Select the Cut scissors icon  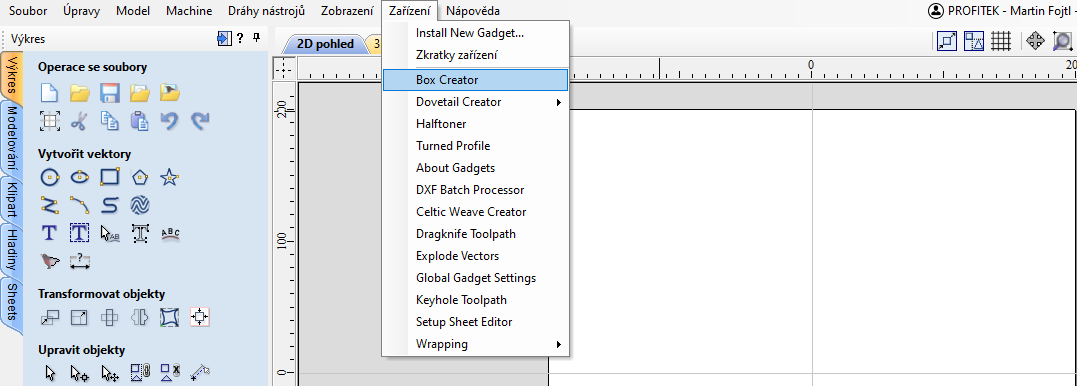[80, 122]
